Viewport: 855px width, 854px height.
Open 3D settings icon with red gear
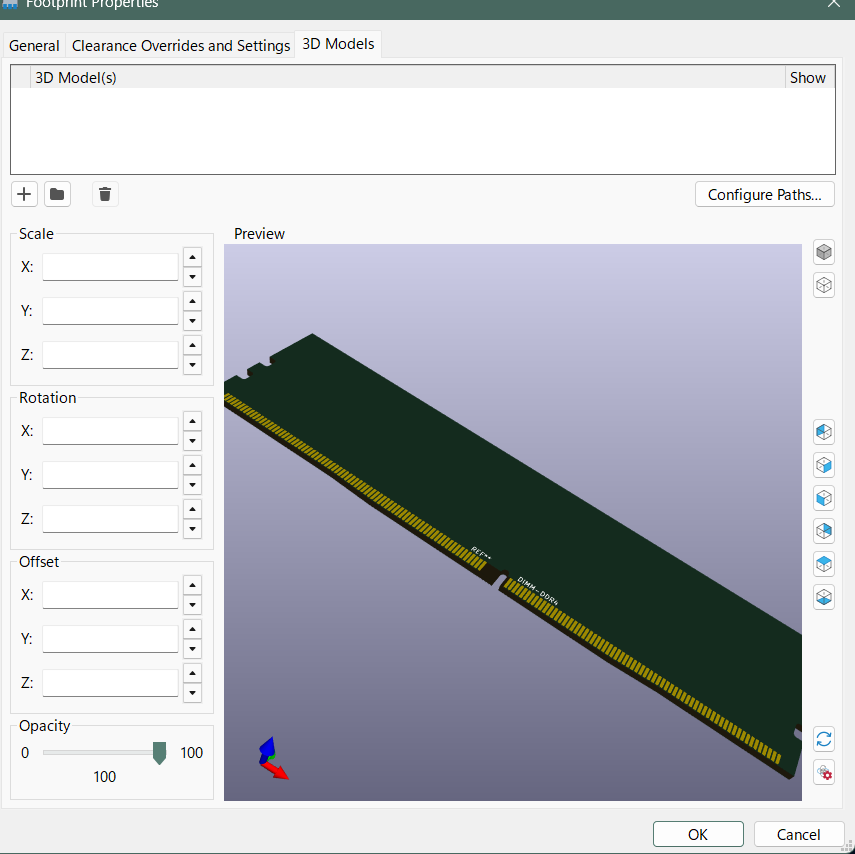(x=824, y=772)
